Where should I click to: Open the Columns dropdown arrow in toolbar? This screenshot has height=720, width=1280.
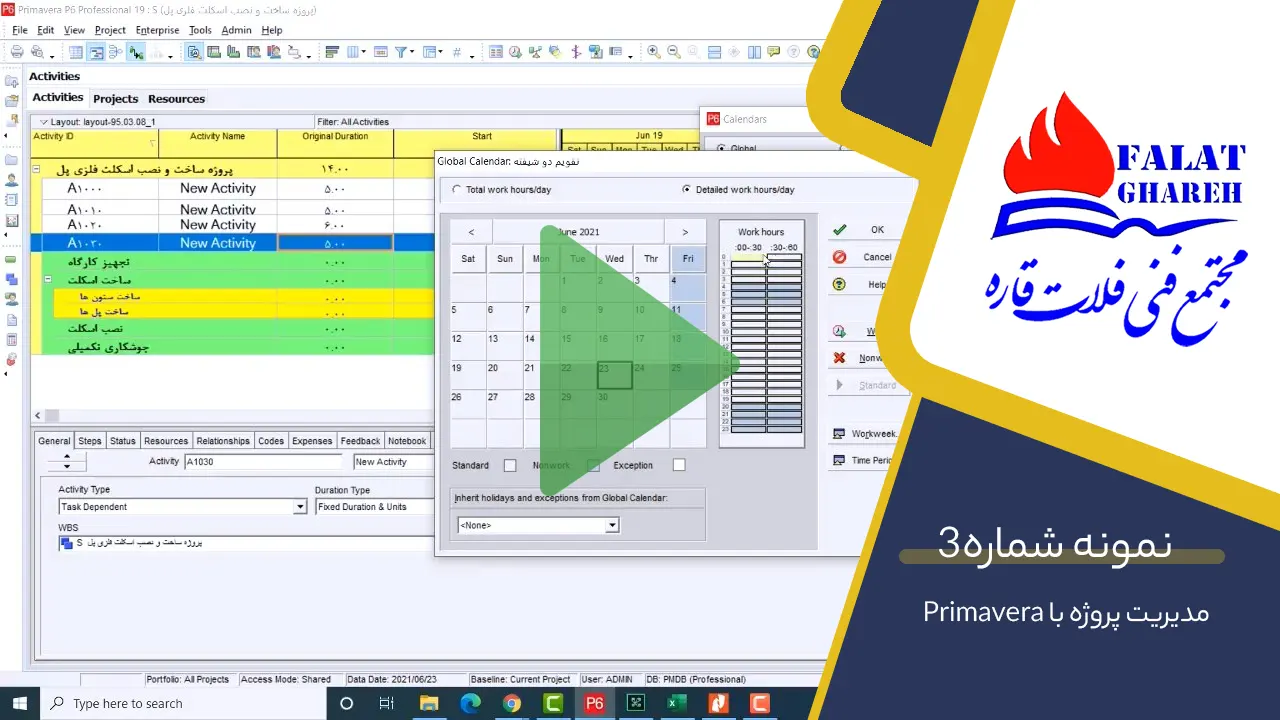coord(363,52)
